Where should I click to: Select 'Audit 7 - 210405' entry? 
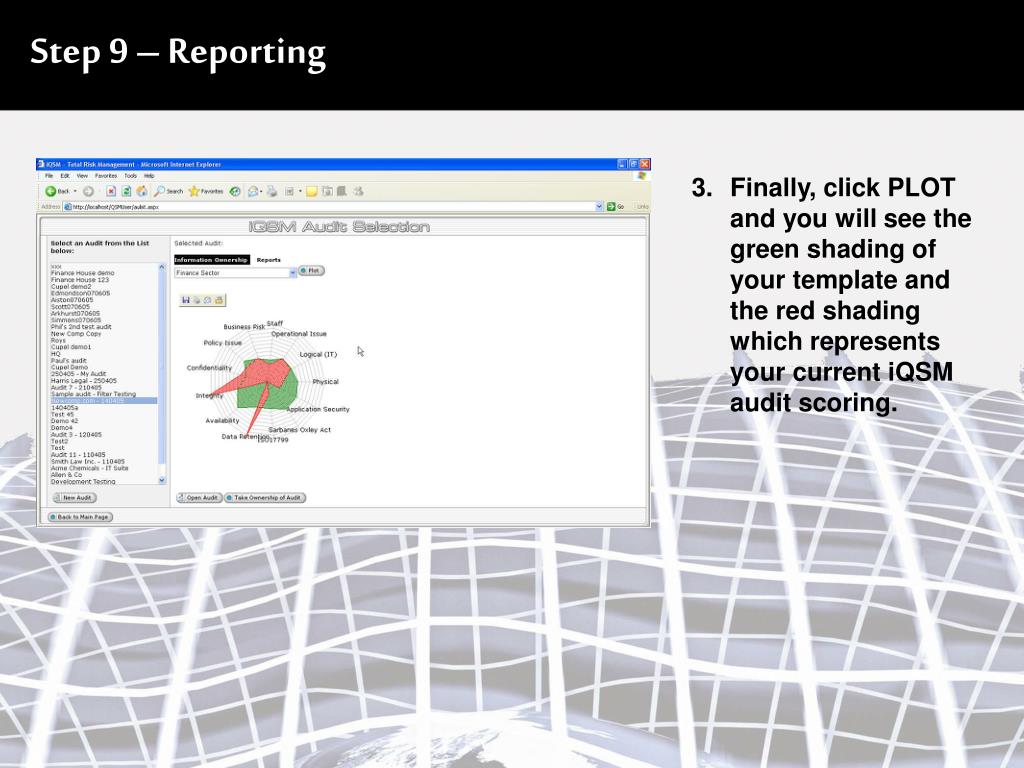[x=76, y=387]
